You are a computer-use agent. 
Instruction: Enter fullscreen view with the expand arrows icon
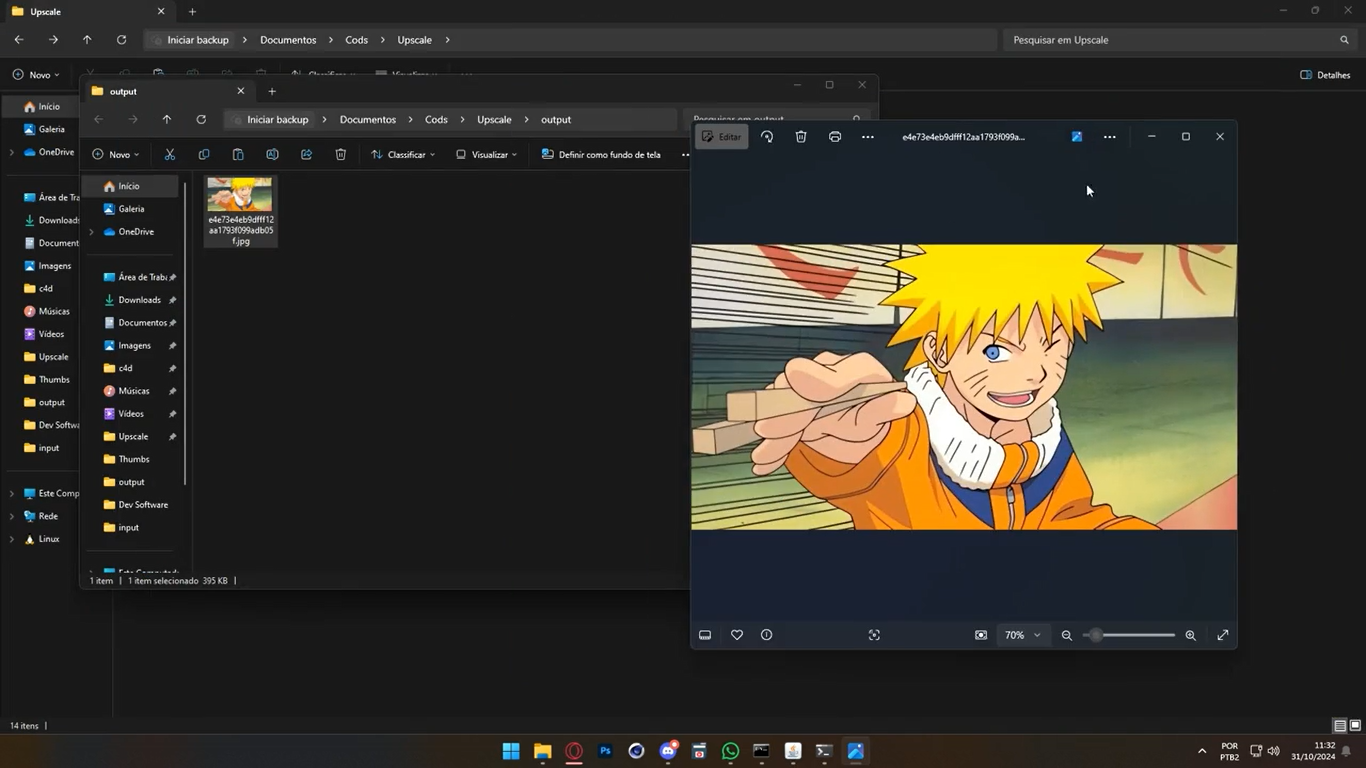point(1223,635)
